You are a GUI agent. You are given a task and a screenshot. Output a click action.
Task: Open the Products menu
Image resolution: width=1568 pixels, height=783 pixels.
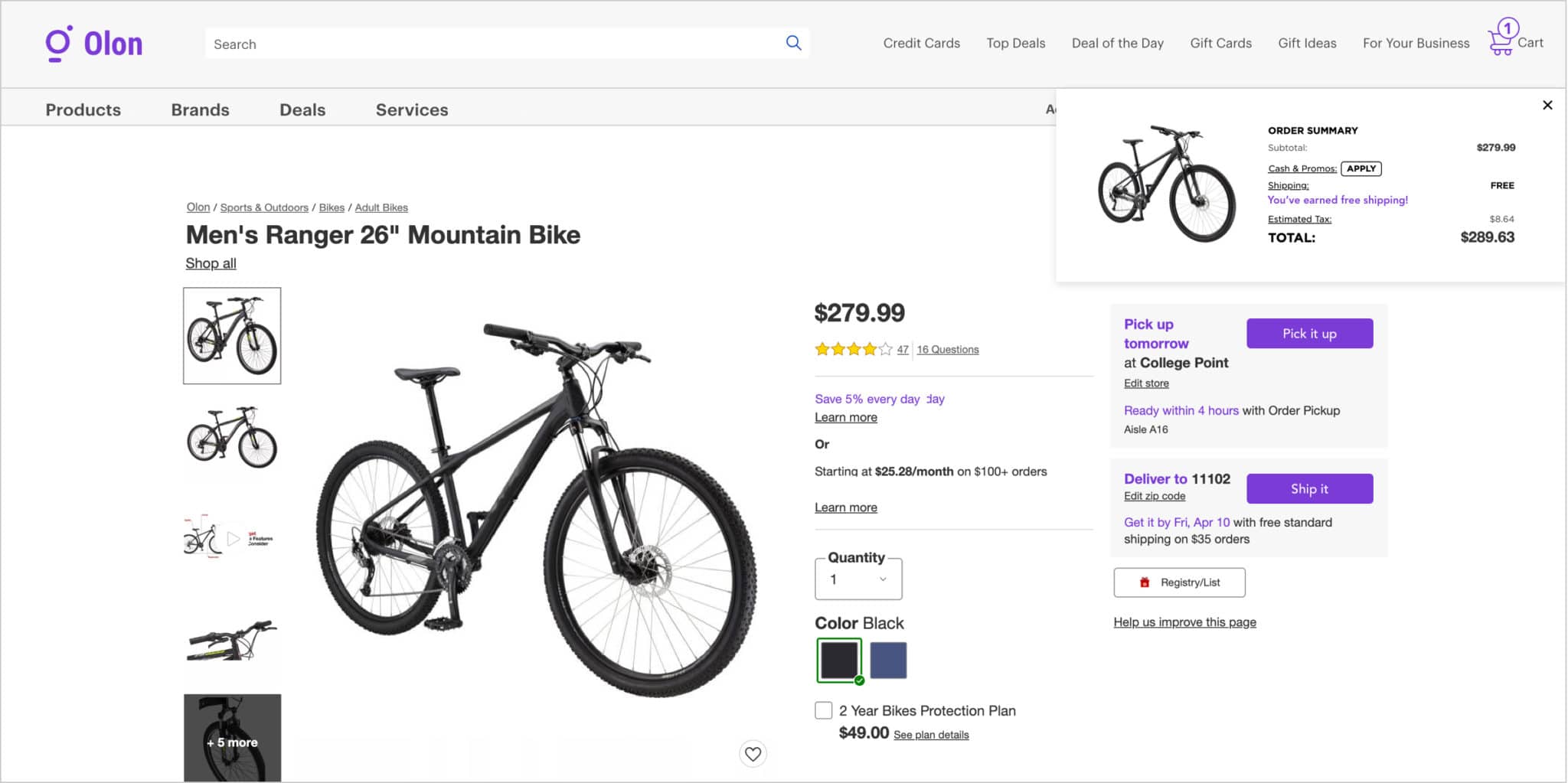(x=83, y=109)
